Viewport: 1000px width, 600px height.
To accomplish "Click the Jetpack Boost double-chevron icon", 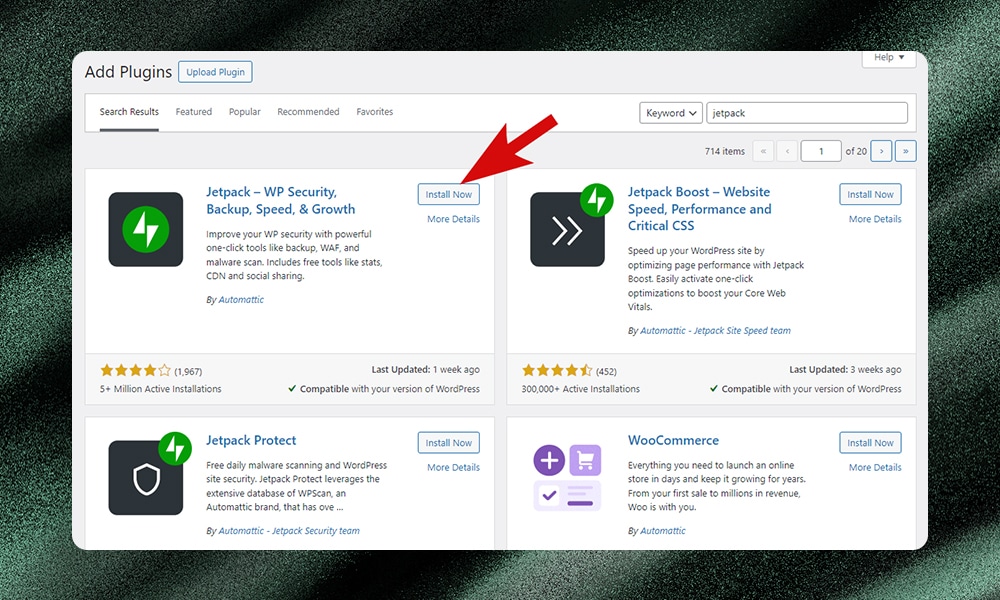I will click(x=568, y=229).
